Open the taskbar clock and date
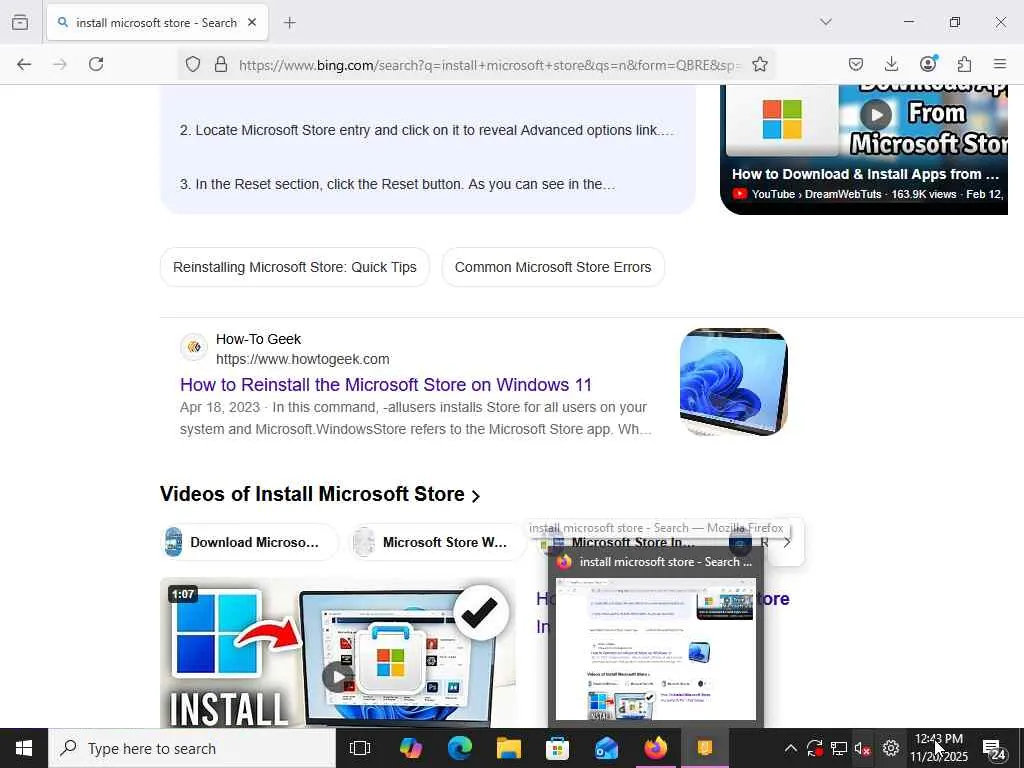1024x768 pixels. (939, 748)
